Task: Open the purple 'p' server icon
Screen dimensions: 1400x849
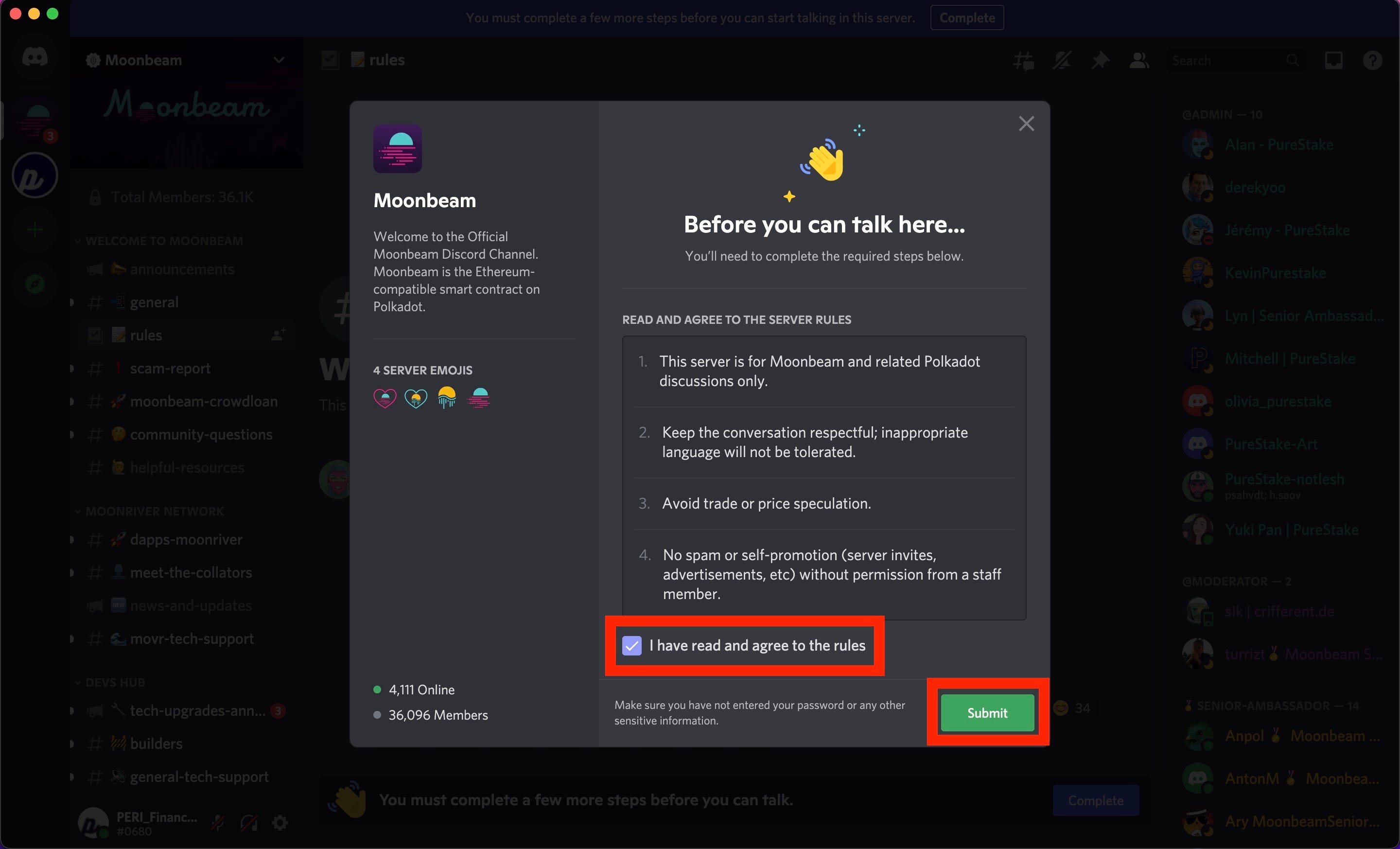Action: coord(35,175)
